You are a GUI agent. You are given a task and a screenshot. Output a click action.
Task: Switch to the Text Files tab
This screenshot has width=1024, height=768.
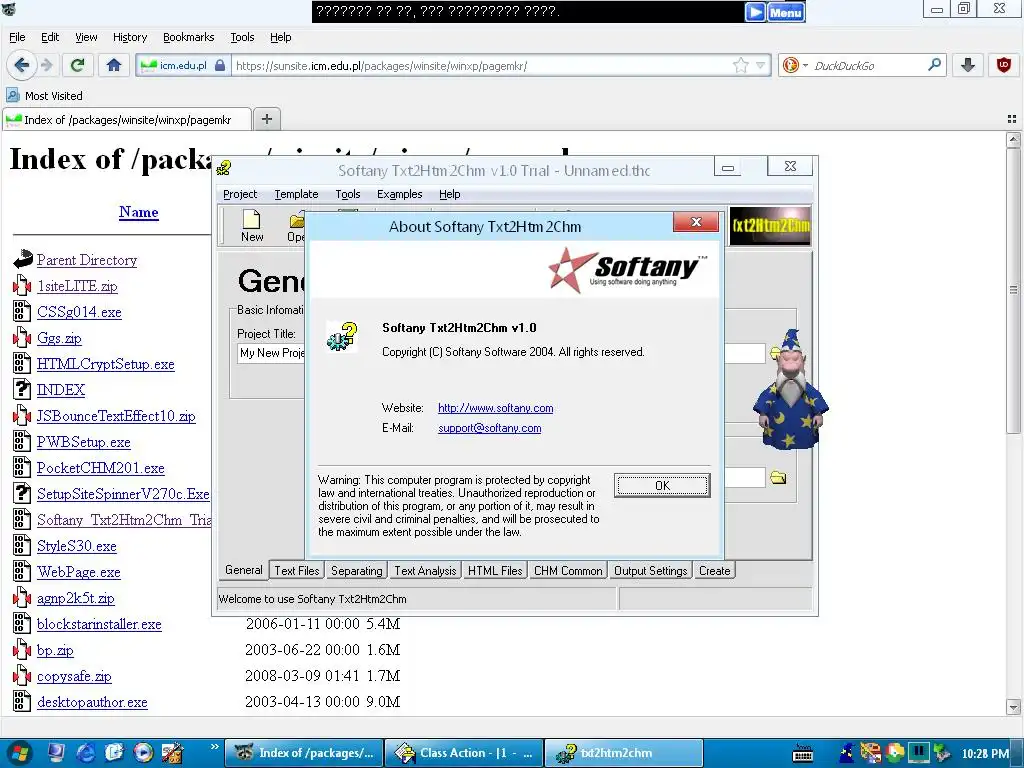pos(296,571)
